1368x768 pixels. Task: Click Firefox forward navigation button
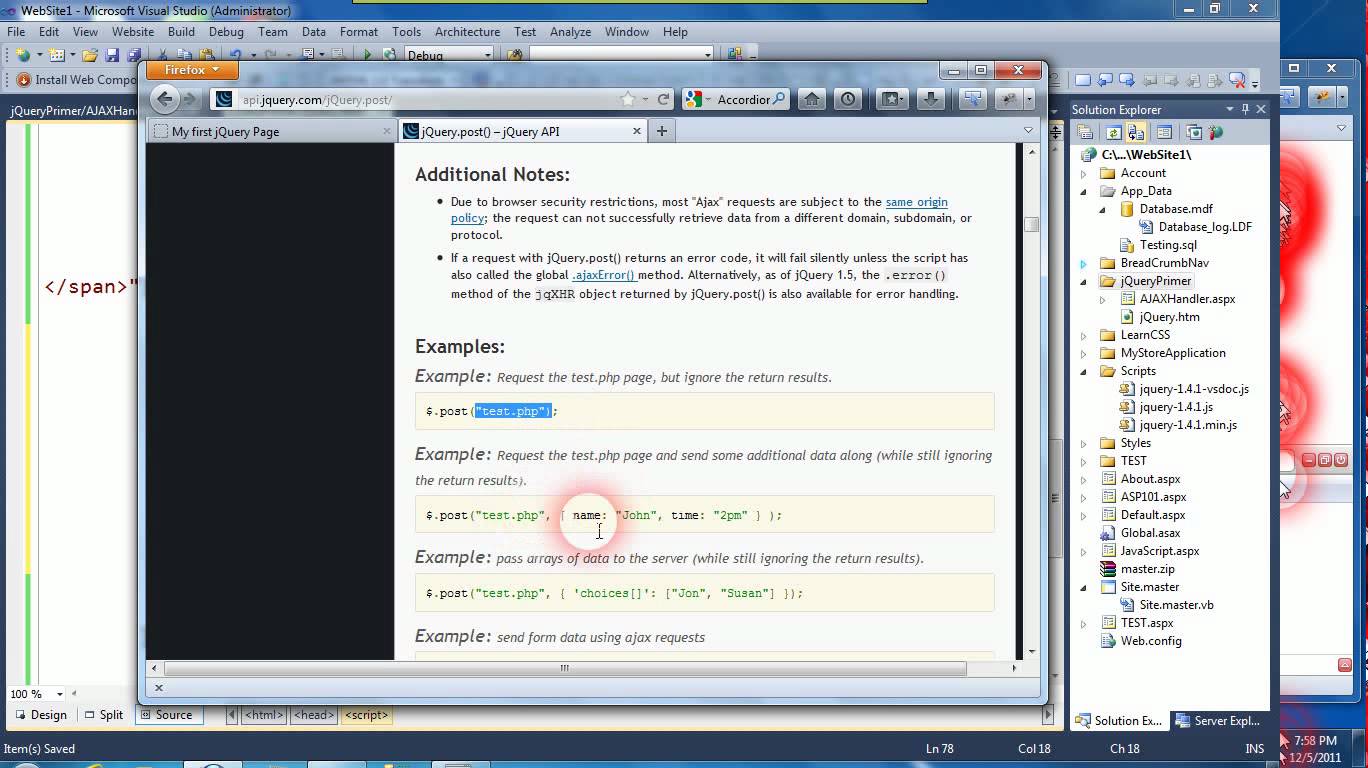tap(190, 99)
